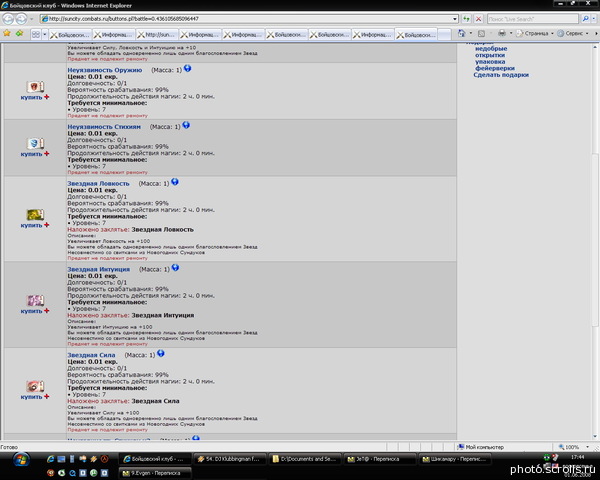Open Favorites Center with the yellow star

point(7,34)
